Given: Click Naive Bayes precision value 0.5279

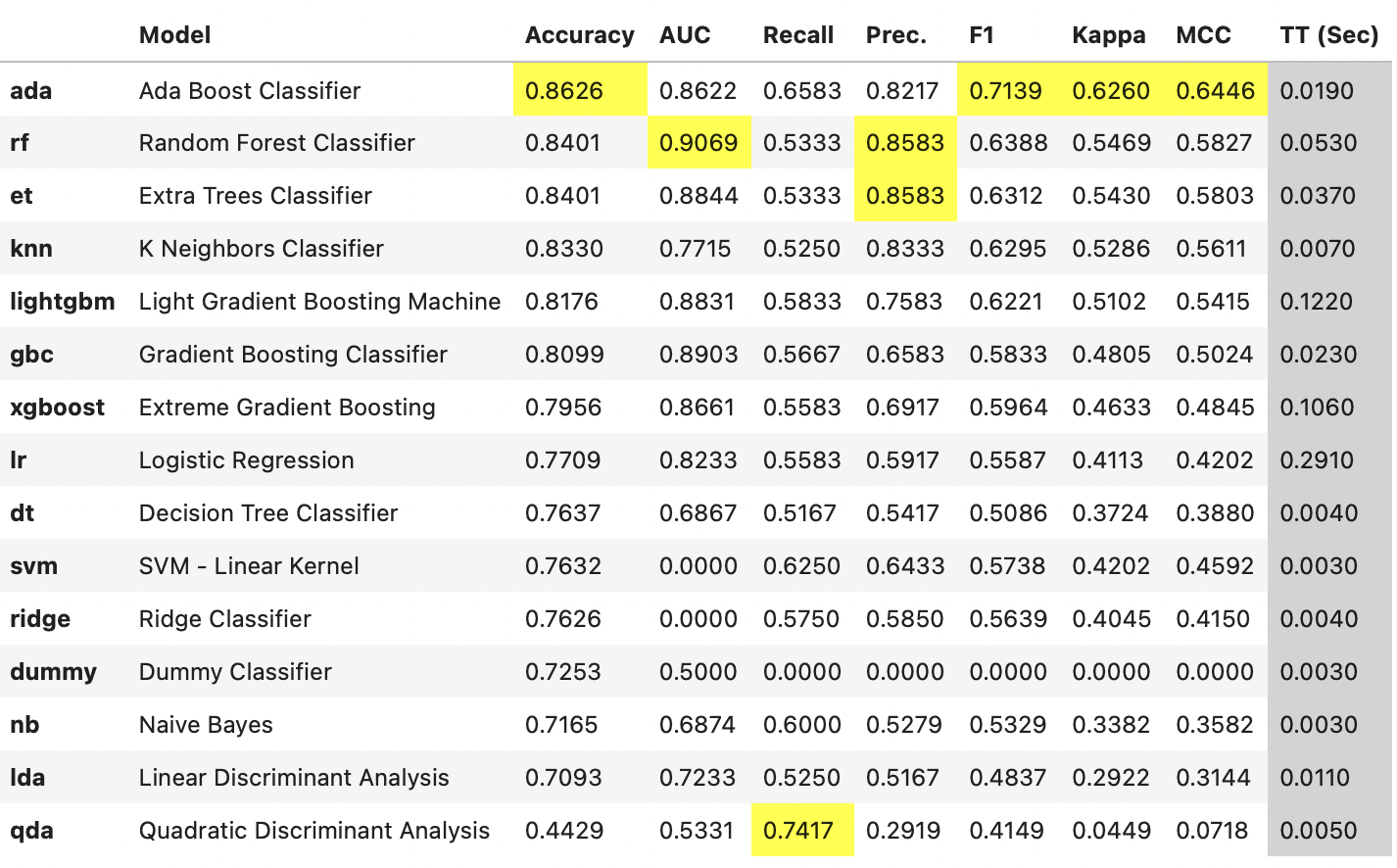Looking at the screenshot, I should click(904, 725).
